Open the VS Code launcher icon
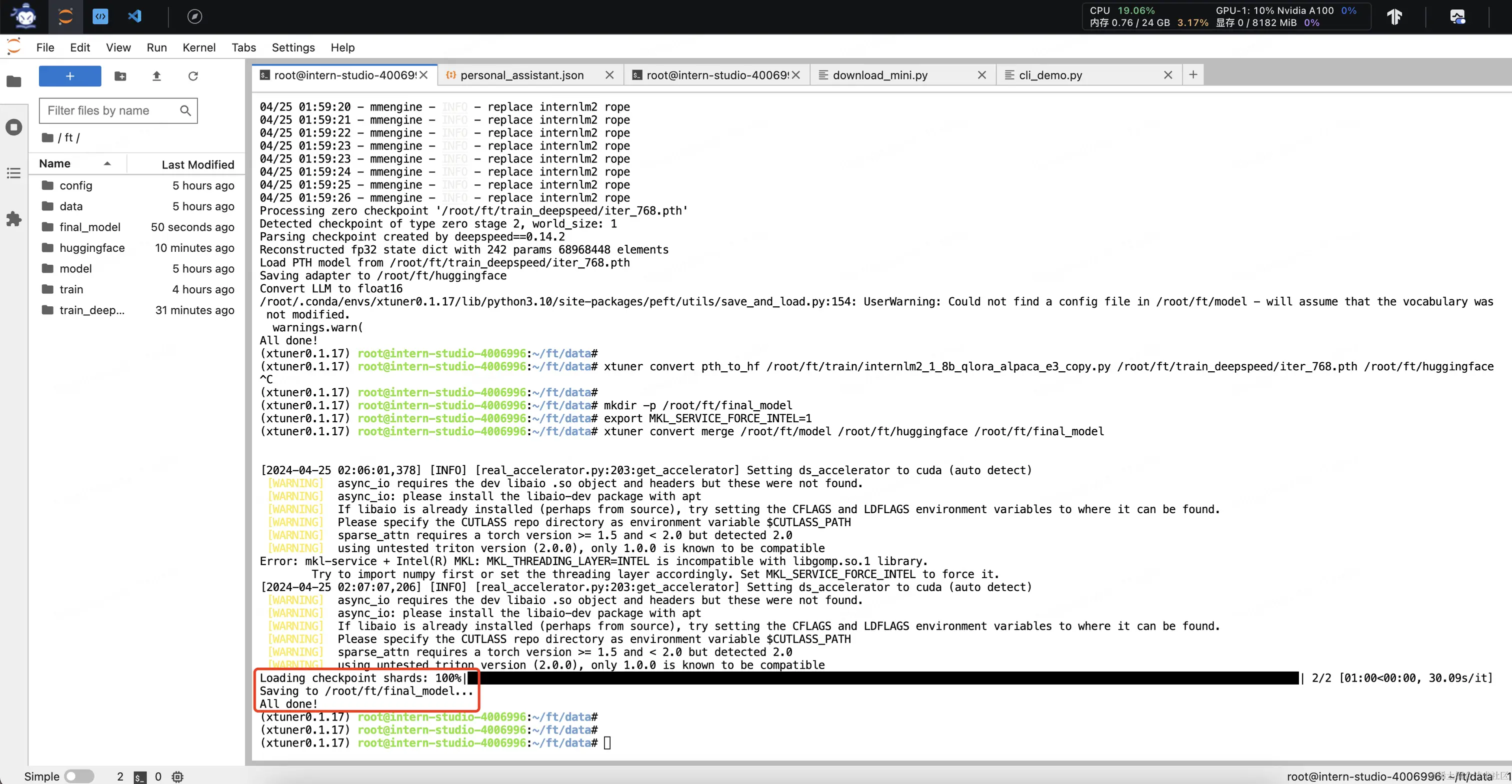 coord(134,16)
